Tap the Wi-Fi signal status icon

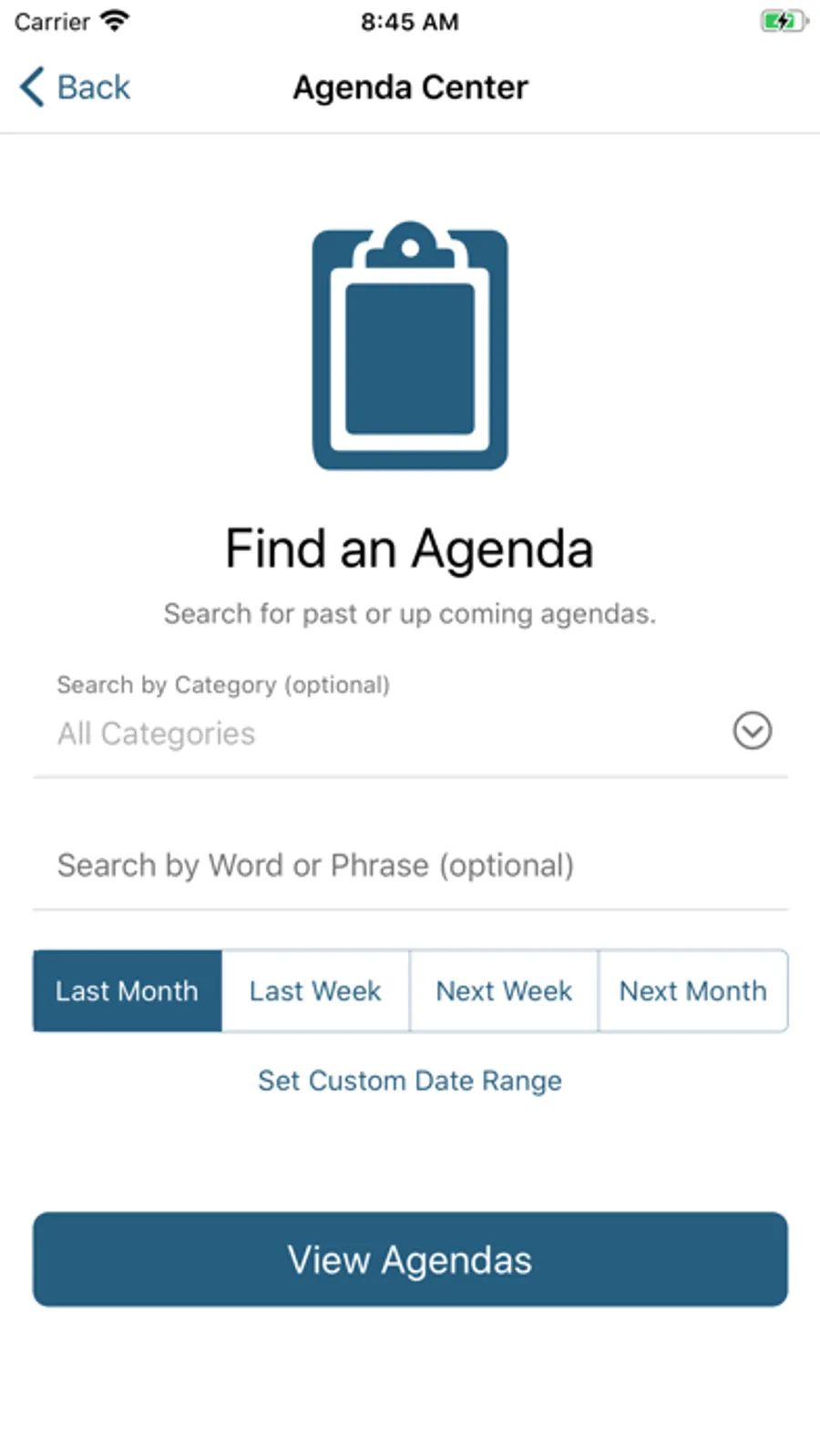pyautogui.click(x=115, y=21)
